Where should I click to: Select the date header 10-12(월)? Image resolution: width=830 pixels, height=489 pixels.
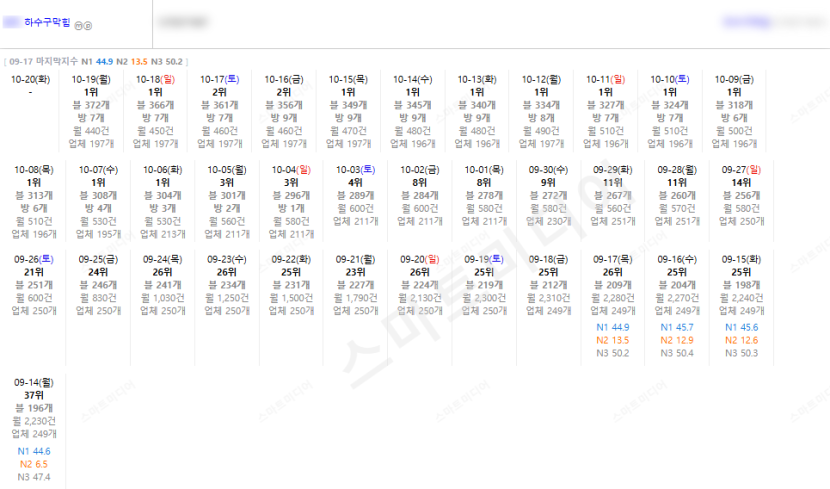tap(541, 79)
